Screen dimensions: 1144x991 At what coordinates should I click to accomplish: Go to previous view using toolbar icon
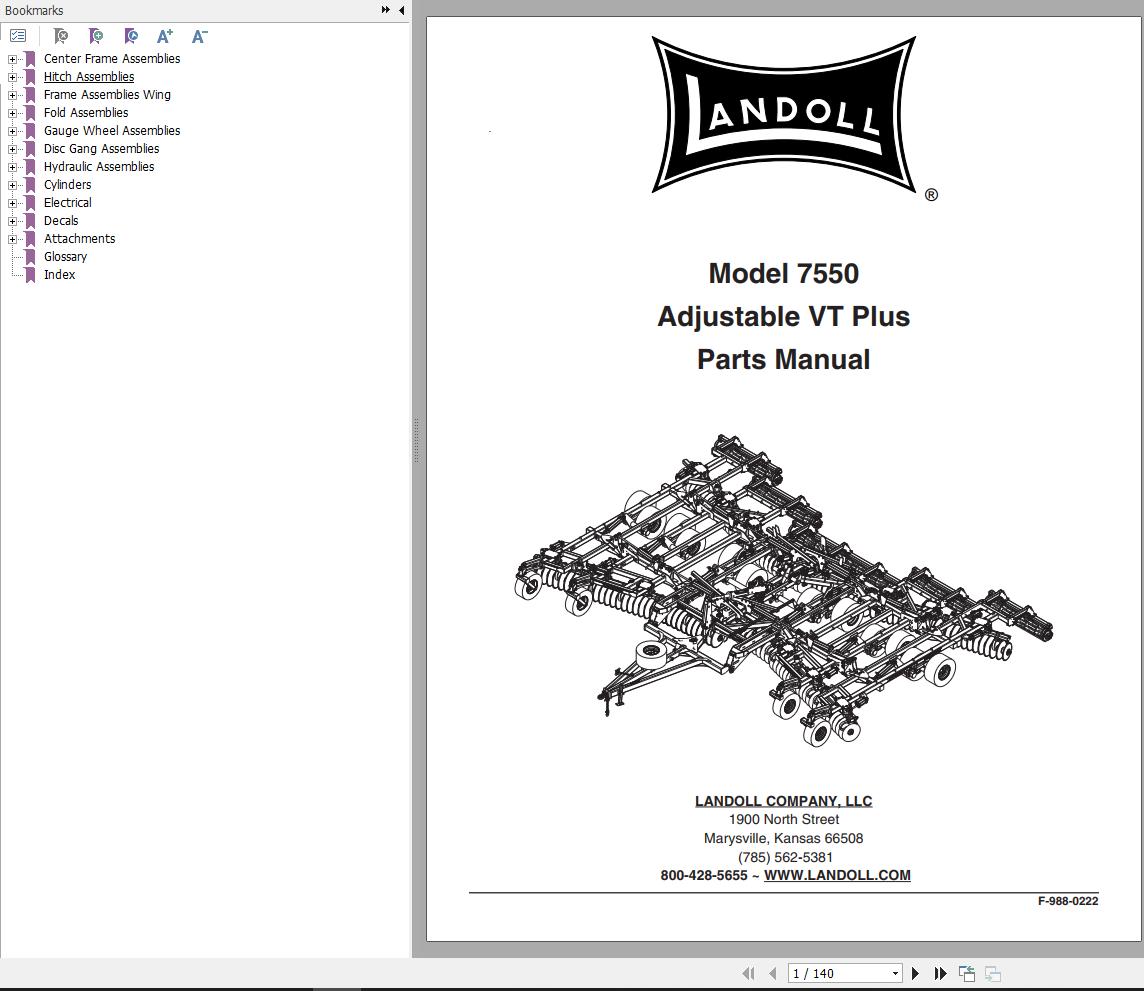[x=966, y=972]
